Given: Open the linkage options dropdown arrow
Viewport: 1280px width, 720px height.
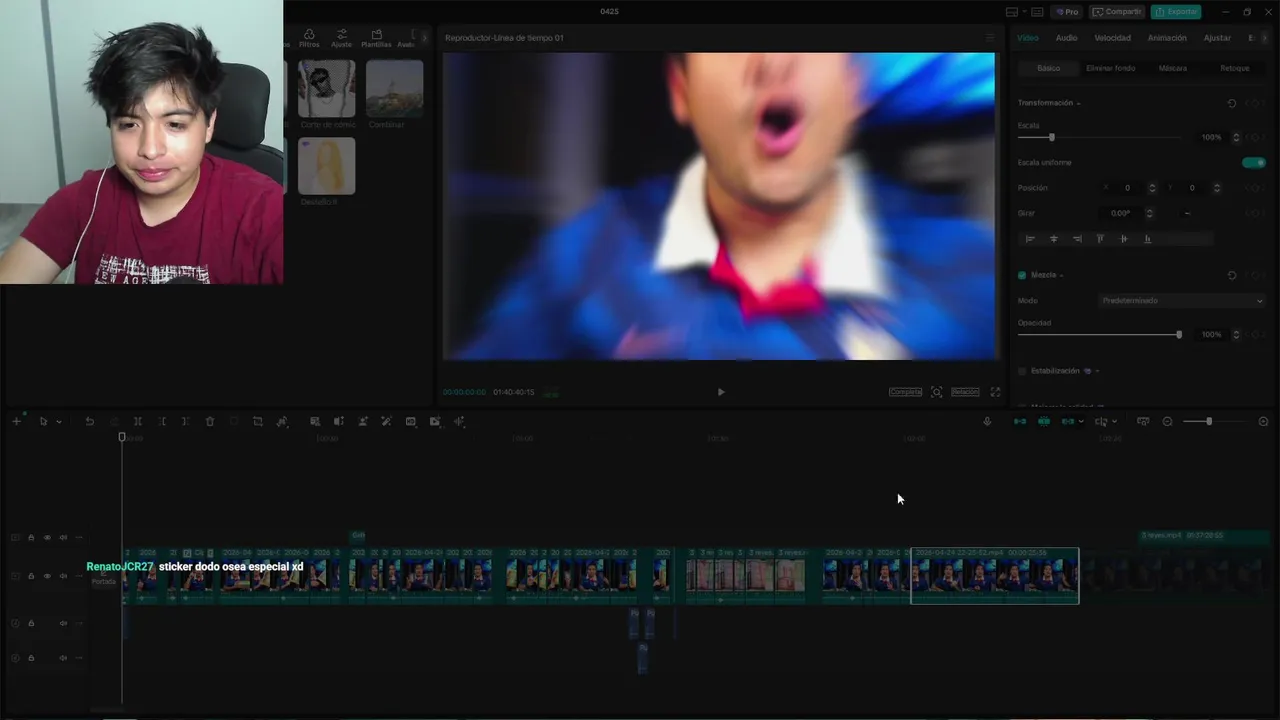Looking at the screenshot, I should pyautogui.click(x=1081, y=422).
